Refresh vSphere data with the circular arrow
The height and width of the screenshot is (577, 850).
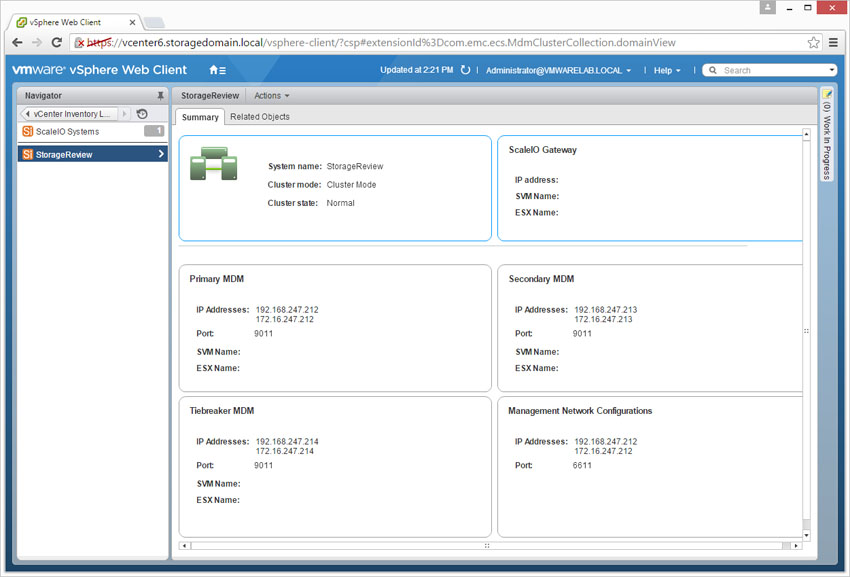(x=465, y=70)
